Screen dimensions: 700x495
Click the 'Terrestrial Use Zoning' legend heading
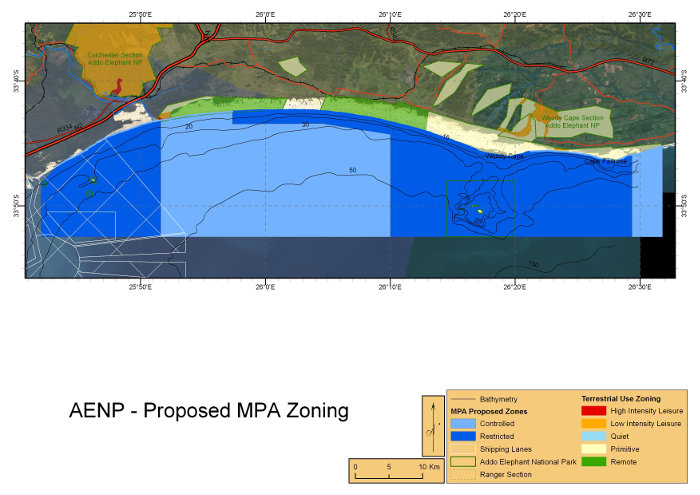pos(621,399)
